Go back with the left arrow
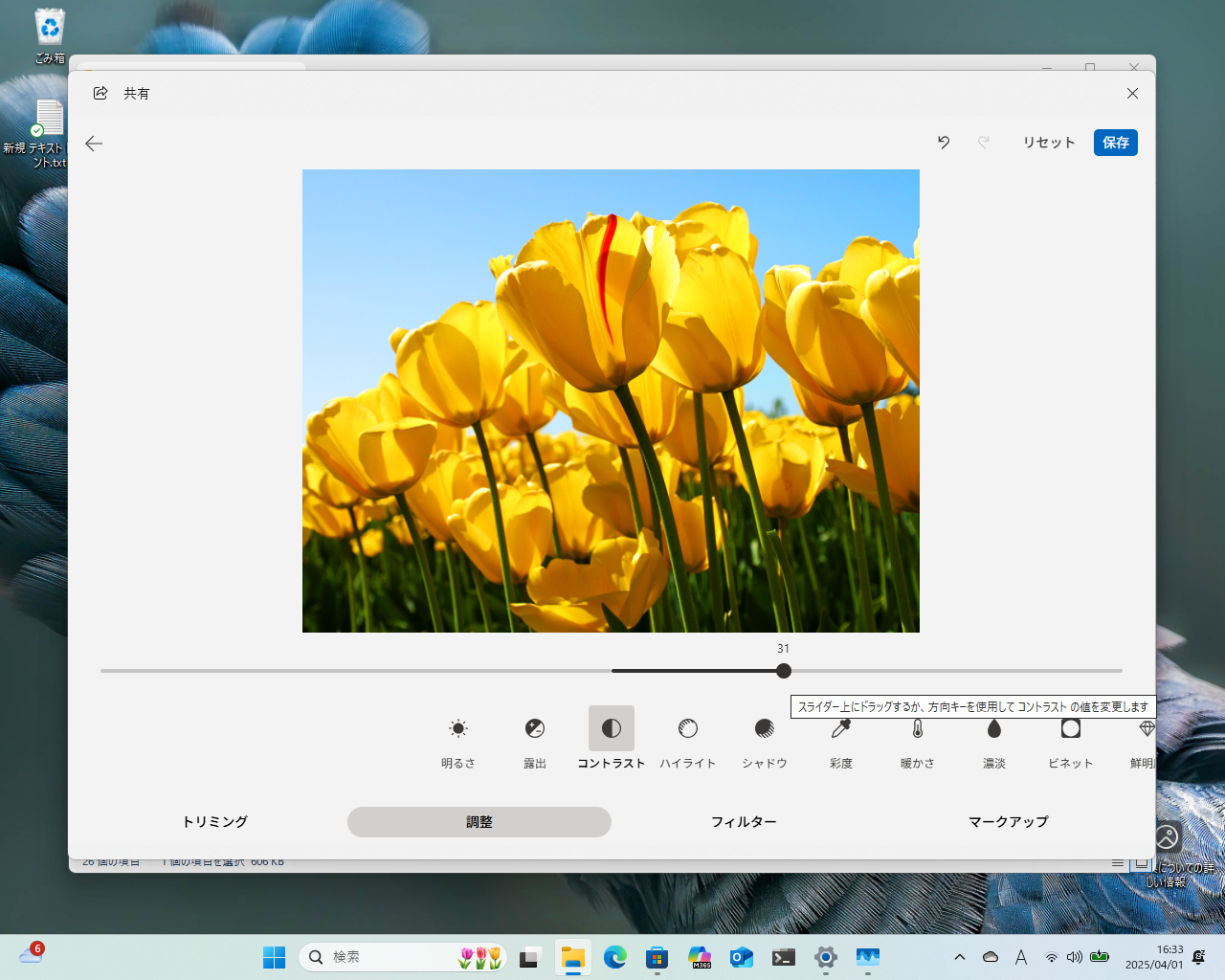This screenshot has height=980, width=1225. click(94, 144)
